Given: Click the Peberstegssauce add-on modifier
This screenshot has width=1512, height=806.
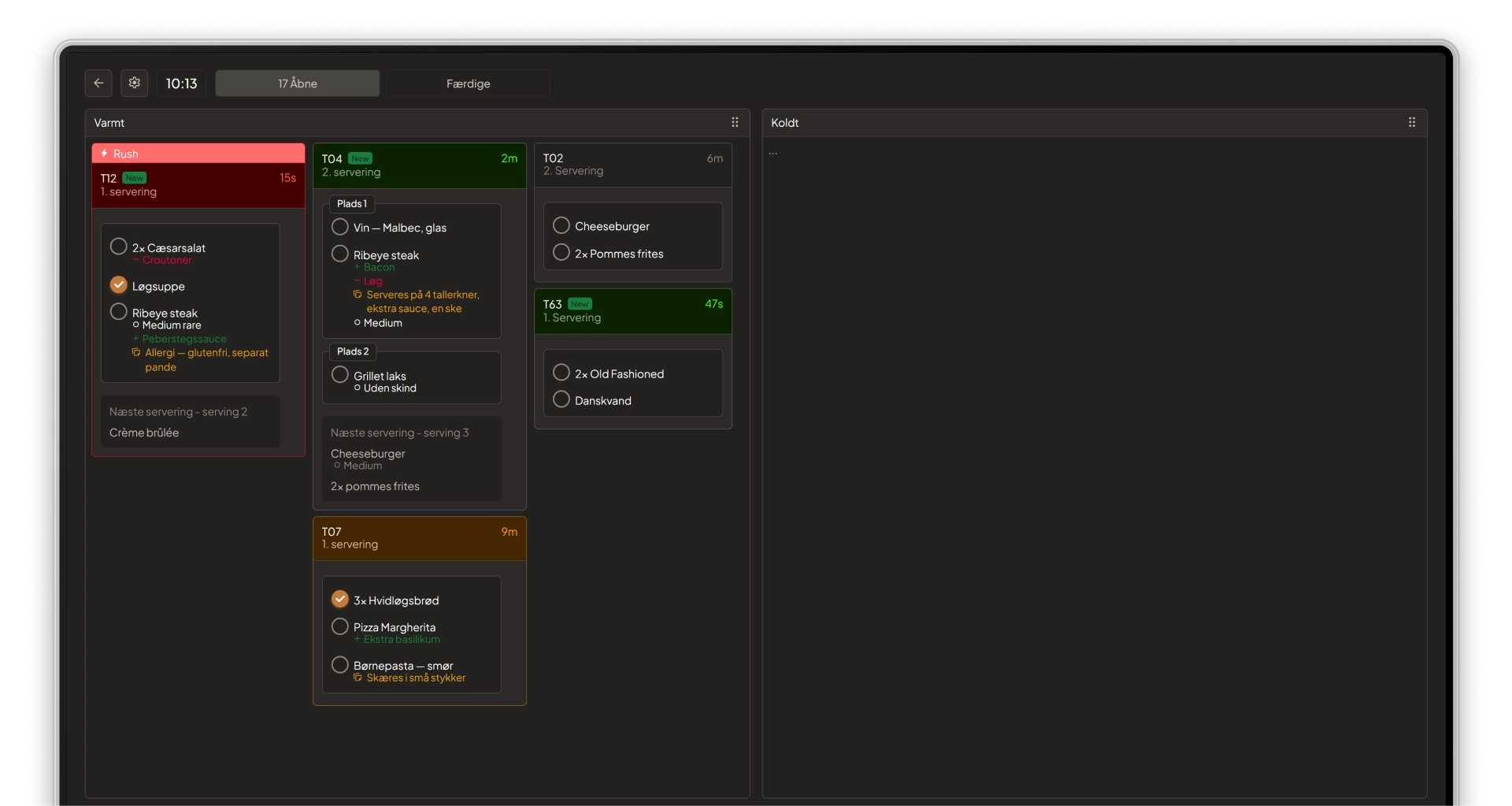Looking at the screenshot, I should point(180,339).
